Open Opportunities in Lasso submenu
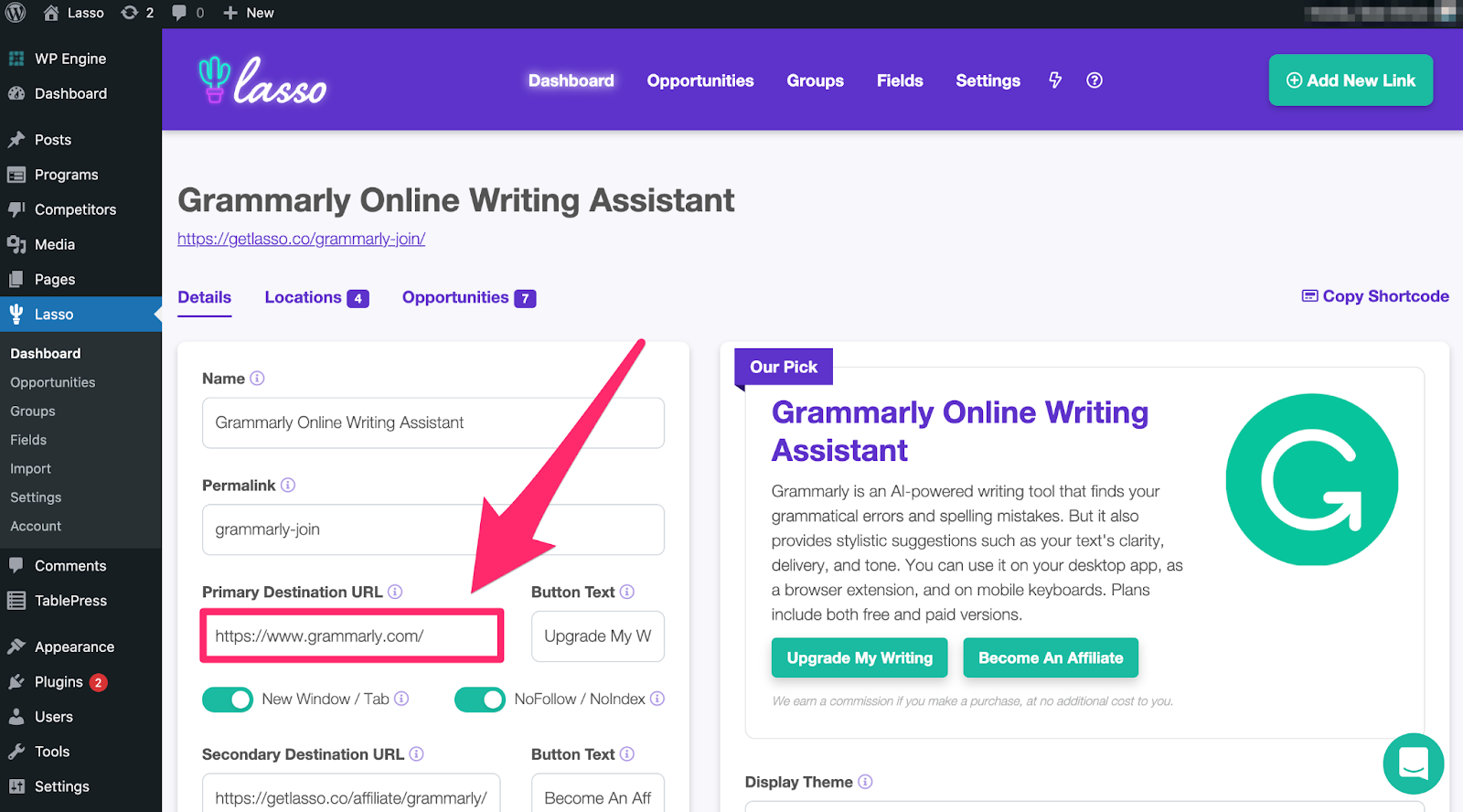This screenshot has width=1463, height=812. click(x=53, y=382)
